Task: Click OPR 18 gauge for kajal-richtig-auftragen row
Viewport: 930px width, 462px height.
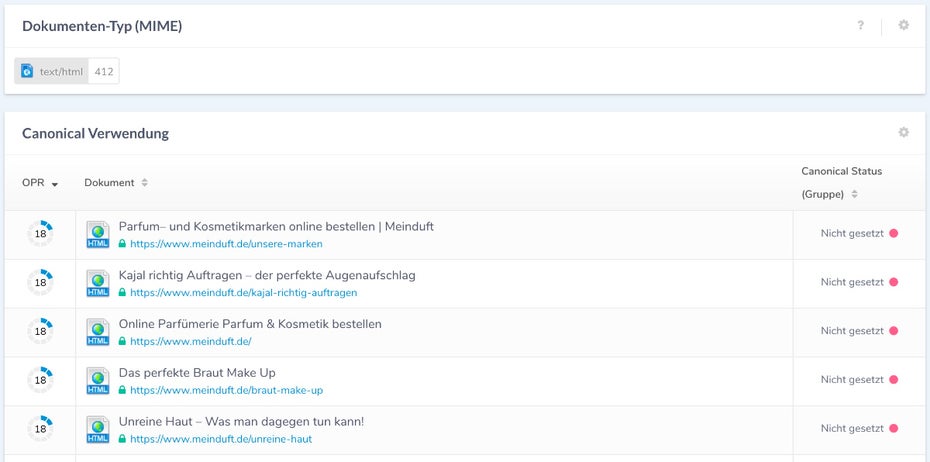Action: point(40,282)
